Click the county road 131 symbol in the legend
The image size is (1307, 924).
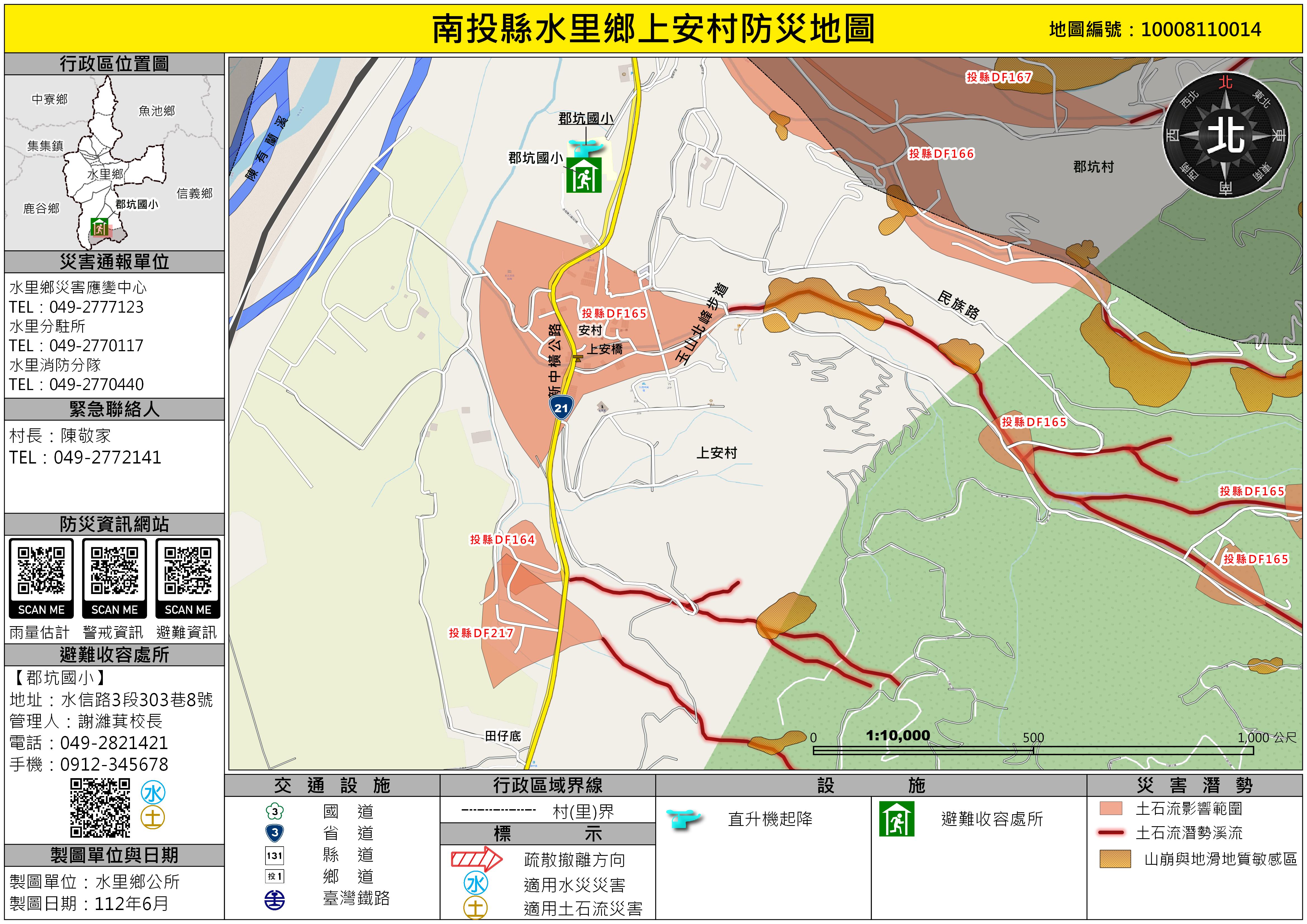tap(274, 855)
